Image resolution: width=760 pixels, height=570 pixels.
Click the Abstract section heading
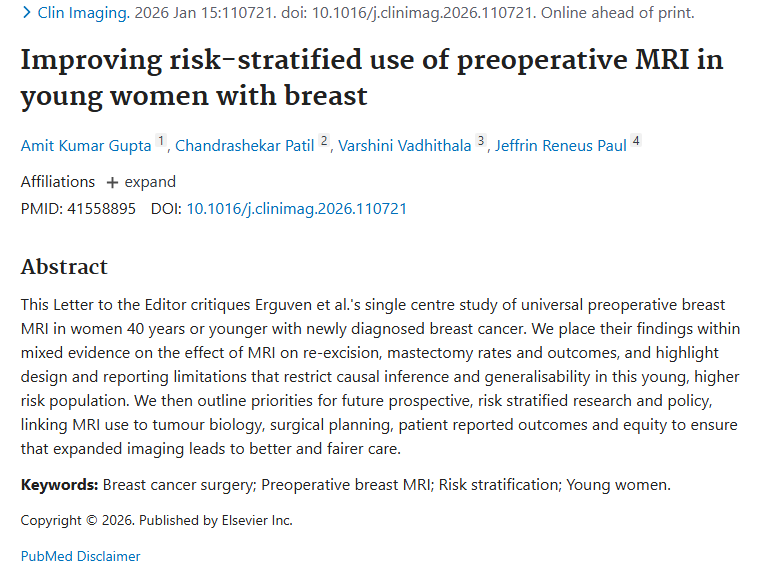click(x=64, y=267)
